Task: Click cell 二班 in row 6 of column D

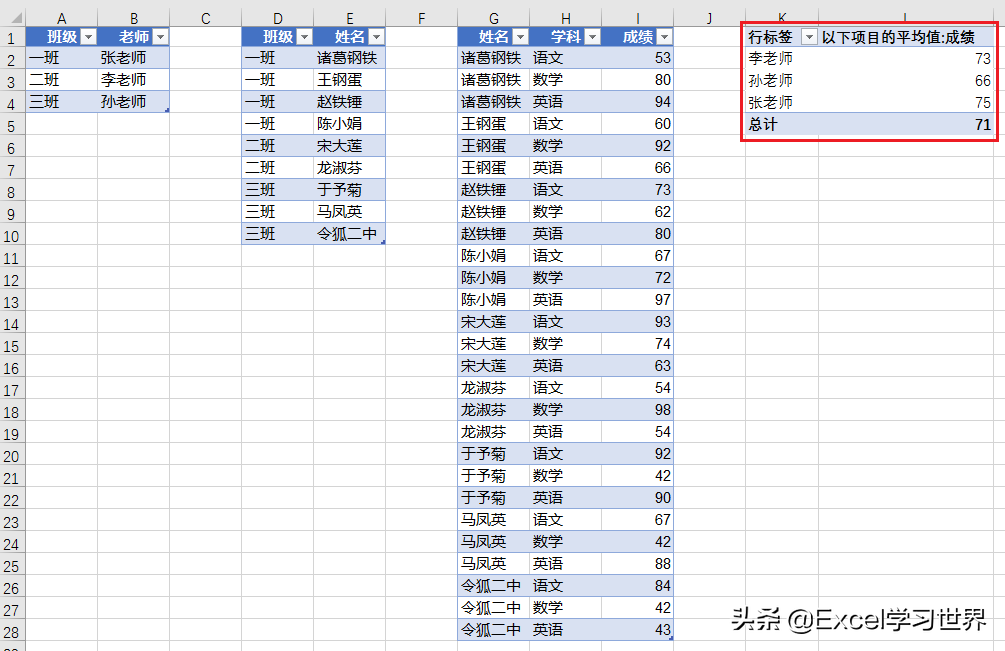Action: 278,146
